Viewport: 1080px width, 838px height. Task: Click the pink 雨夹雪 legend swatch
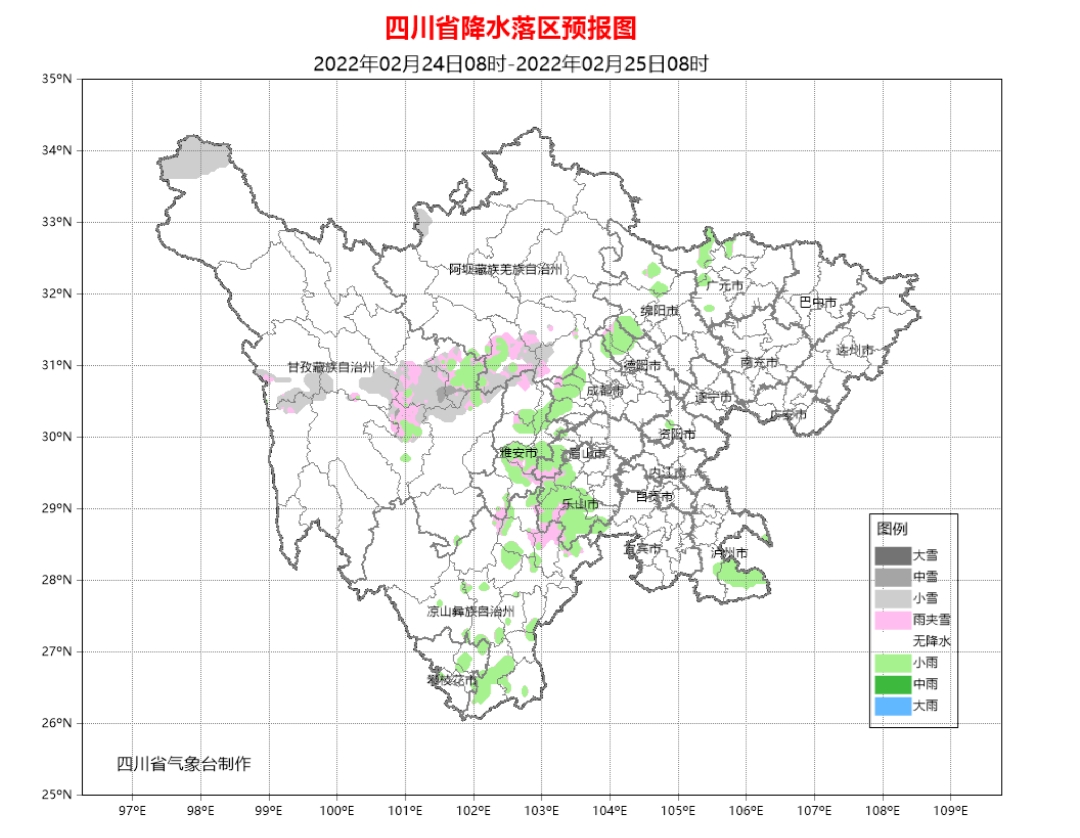(x=892, y=620)
